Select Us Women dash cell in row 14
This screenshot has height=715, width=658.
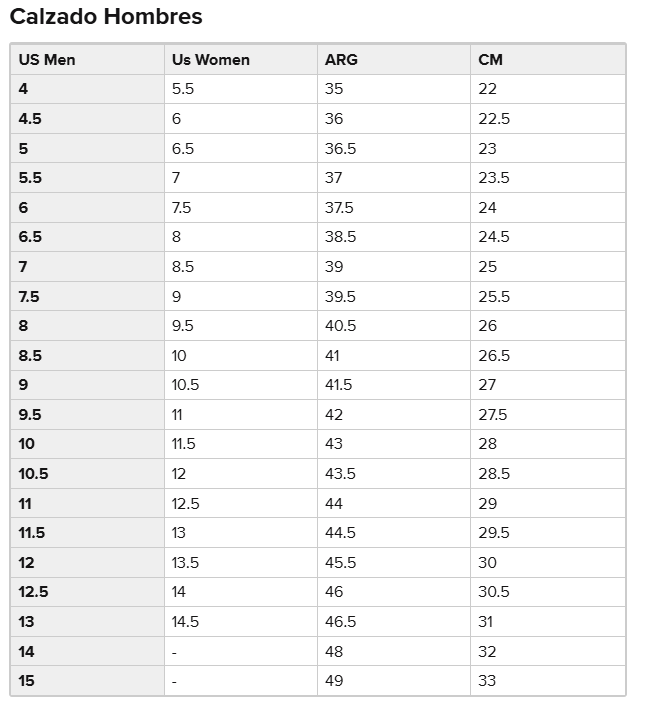coord(175,652)
